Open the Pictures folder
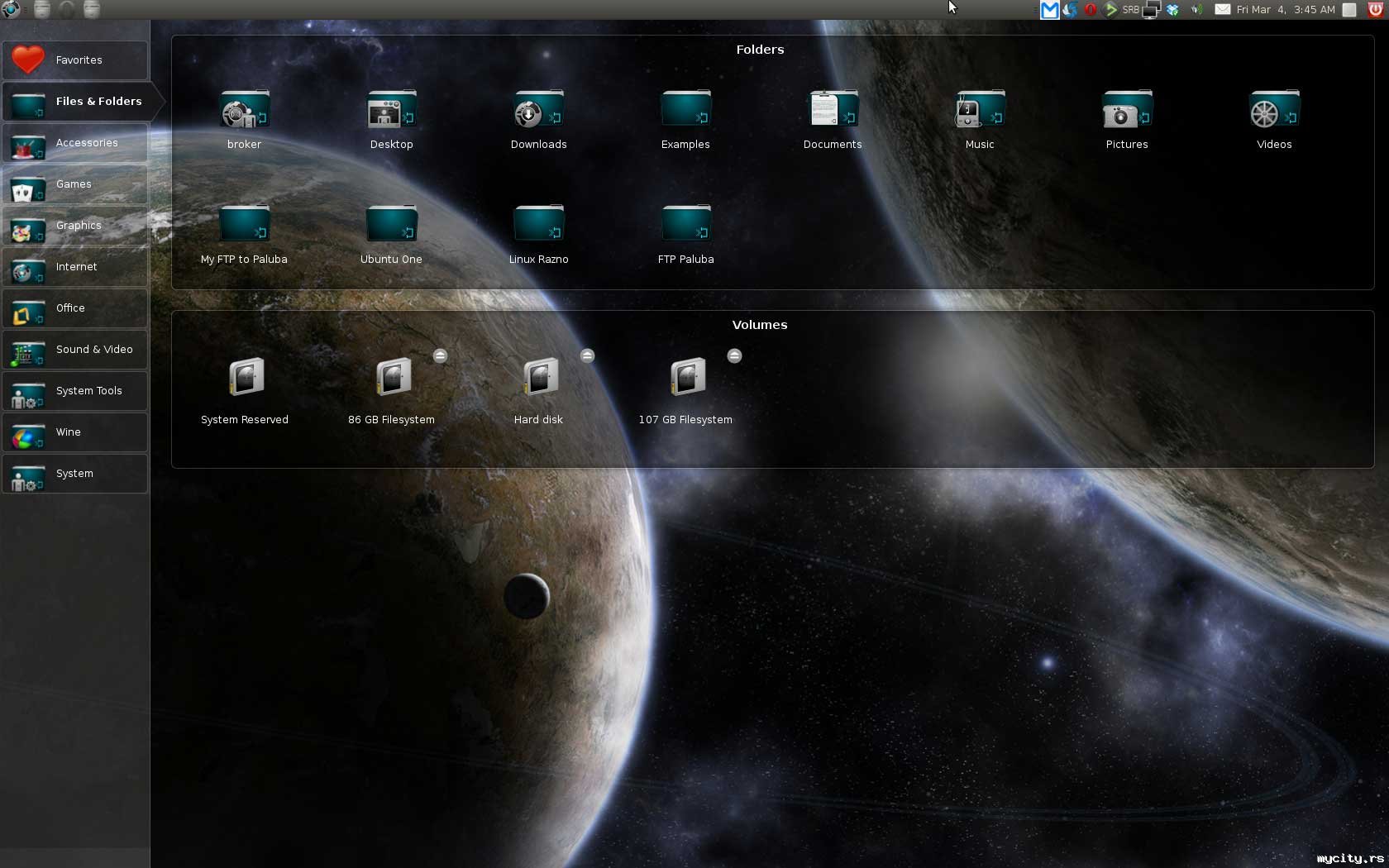Image resolution: width=1389 pixels, height=868 pixels. (1127, 118)
